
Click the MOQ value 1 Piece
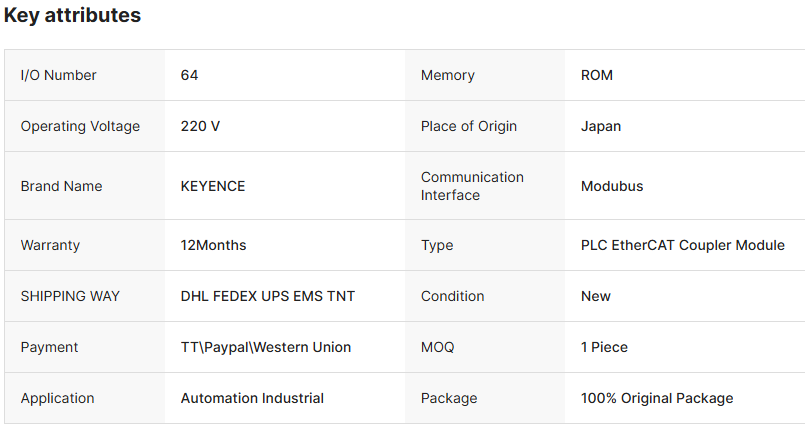click(x=604, y=347)
